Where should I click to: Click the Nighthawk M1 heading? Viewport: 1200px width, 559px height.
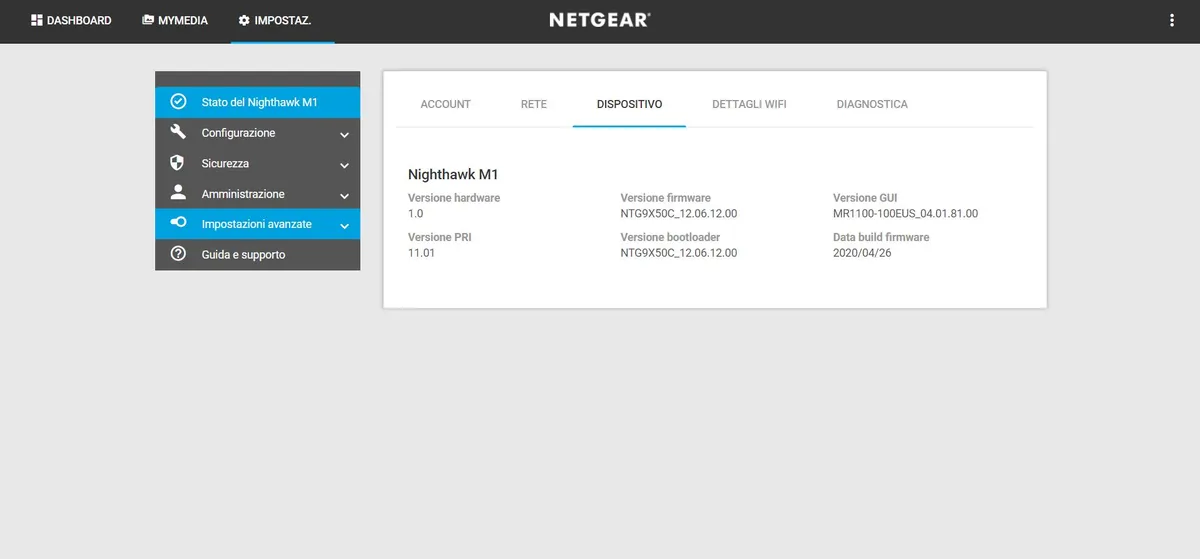pyautogui.click(x=453, y=174)
